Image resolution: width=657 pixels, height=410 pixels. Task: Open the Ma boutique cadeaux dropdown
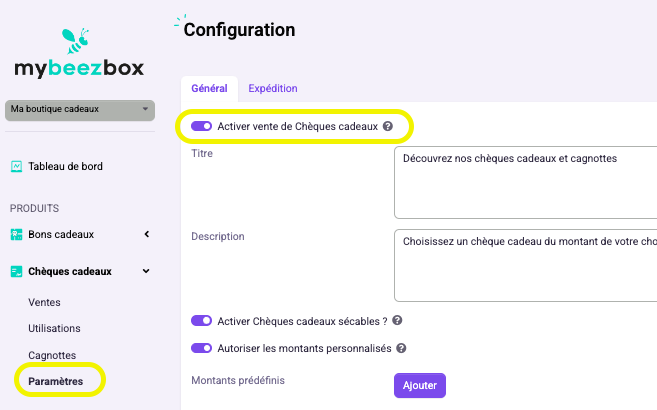(80, 110)
